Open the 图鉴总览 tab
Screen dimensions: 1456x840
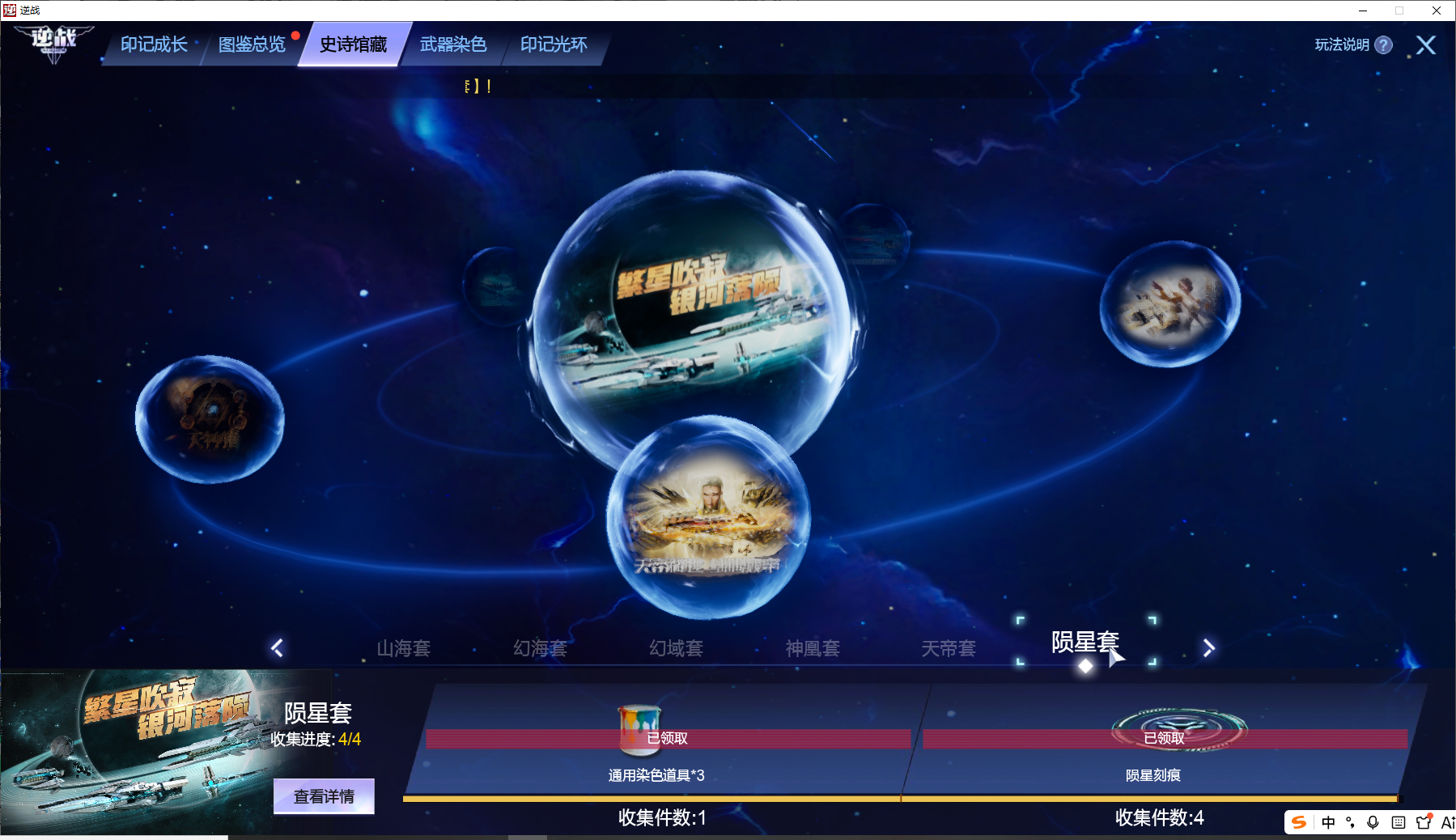click(252, 45)
